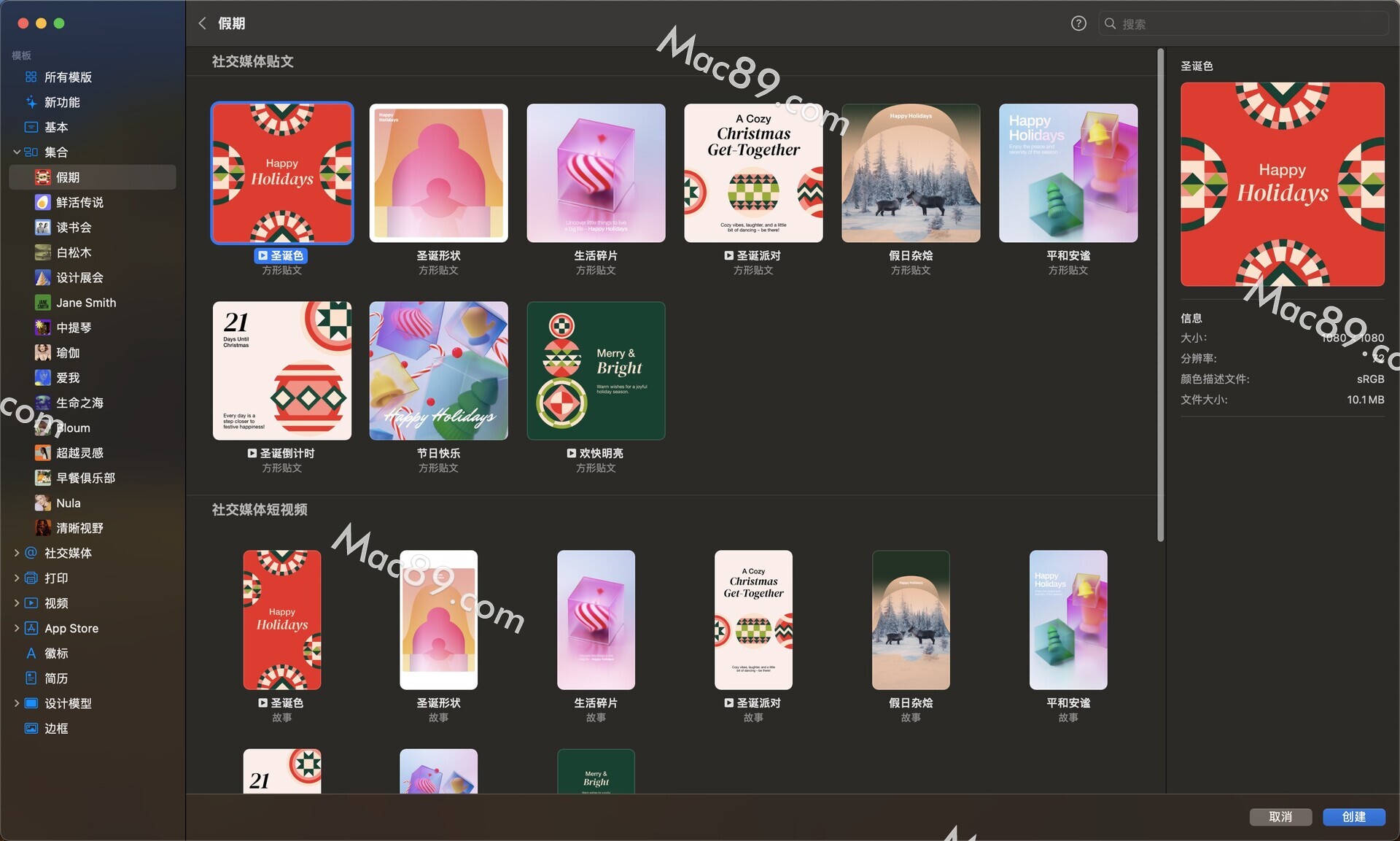Screen dimensions: 1400x841
Task: Select 基本 in the sidebar
Action: [x=56, y=127]
